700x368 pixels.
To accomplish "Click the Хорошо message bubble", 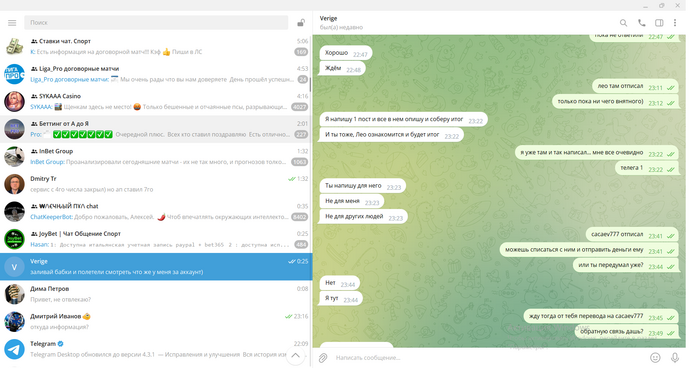I will [346, 53].
